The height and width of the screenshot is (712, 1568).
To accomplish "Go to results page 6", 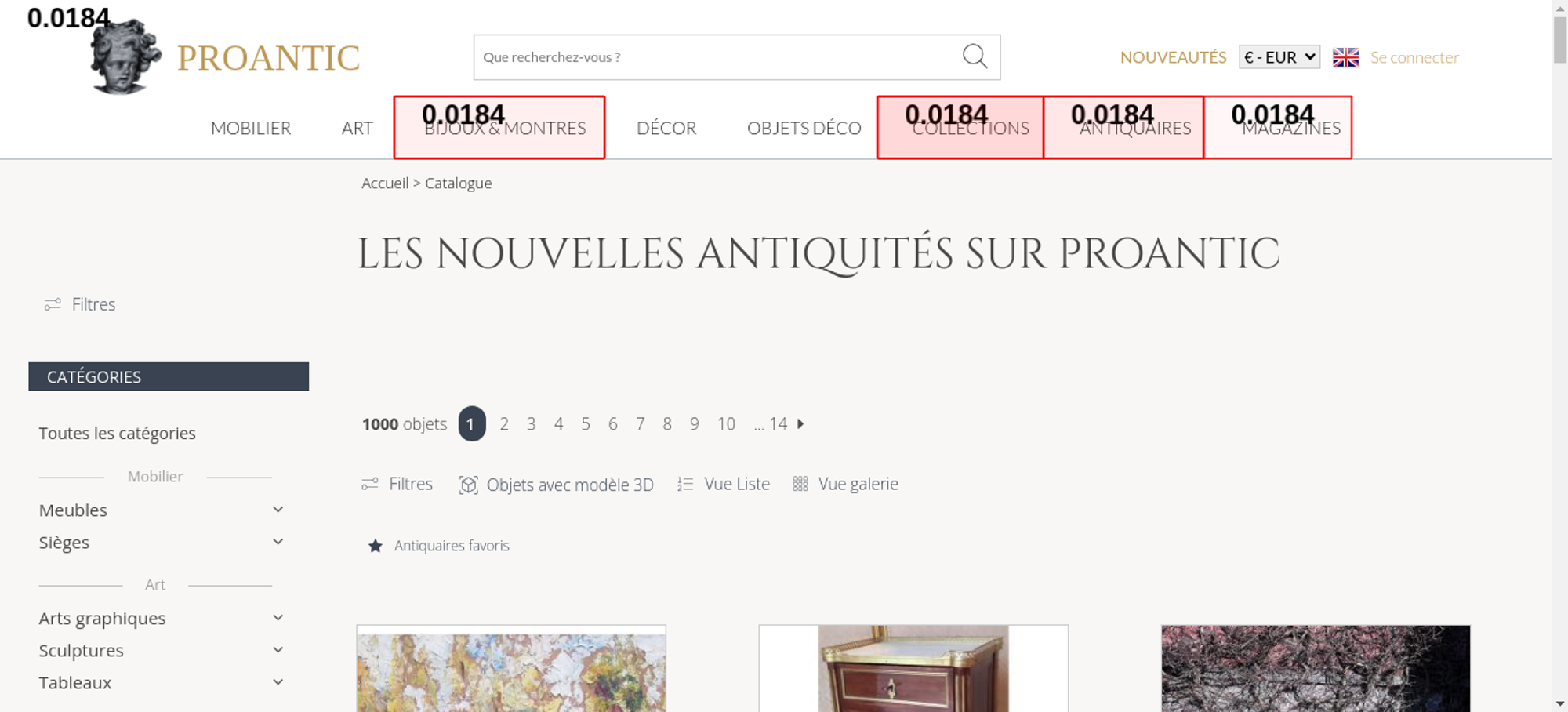I will [613, 424].
